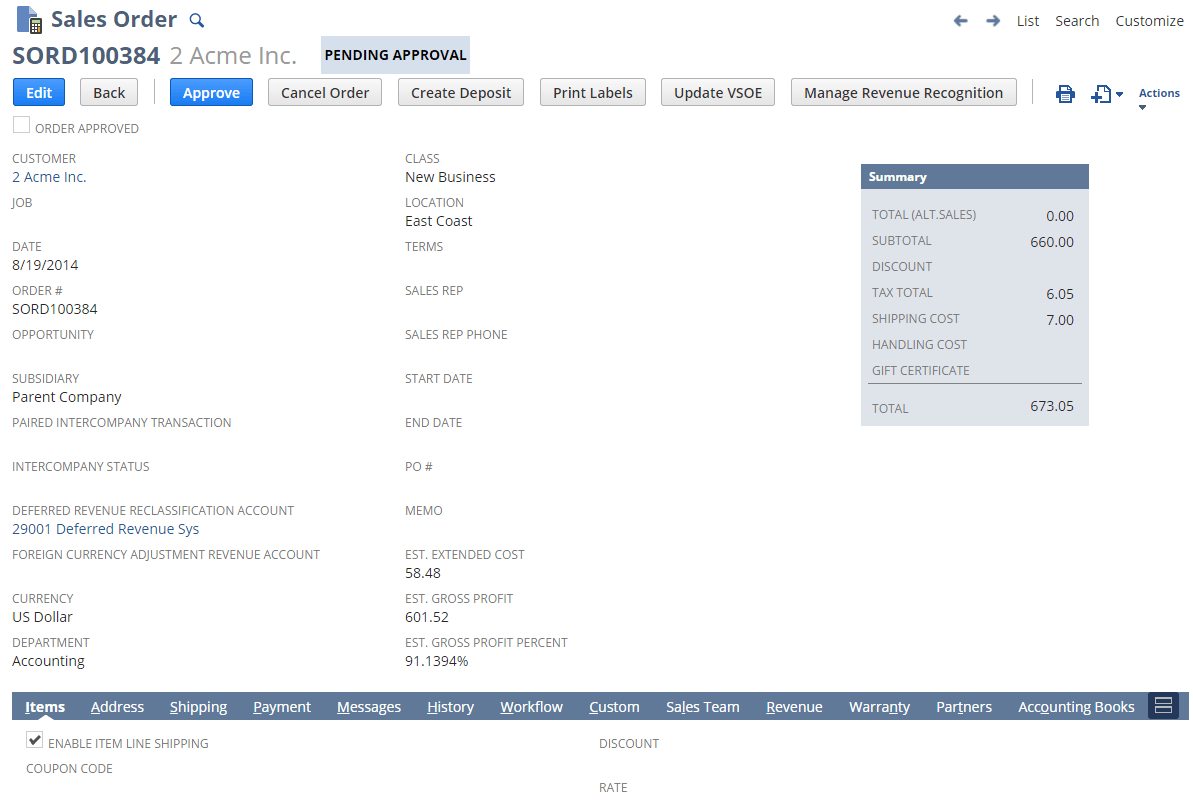The image size is (1193, 800).
Task: Tick the Order Approved checkbox
Action: point(21,125)
